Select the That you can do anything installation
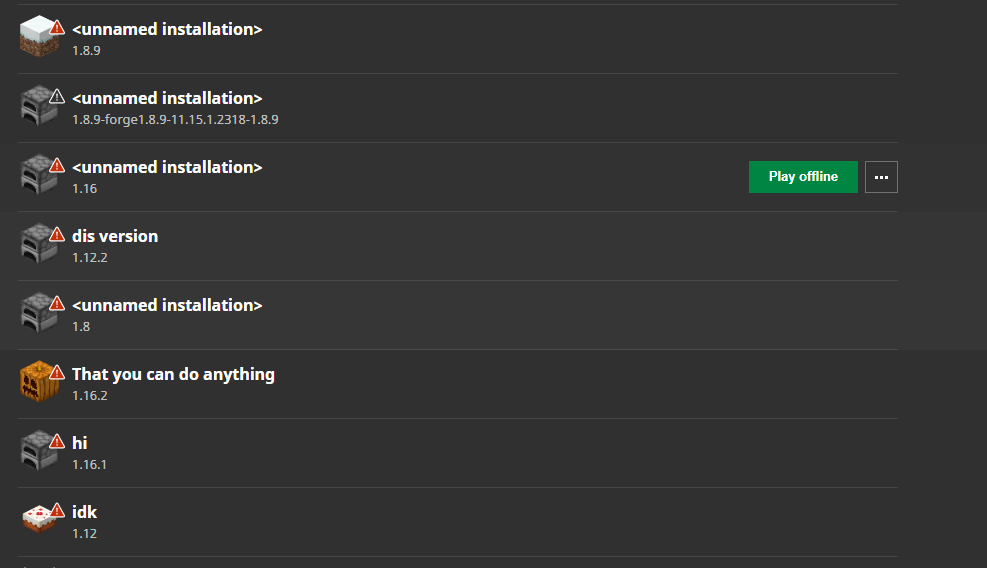 [173, 375]
